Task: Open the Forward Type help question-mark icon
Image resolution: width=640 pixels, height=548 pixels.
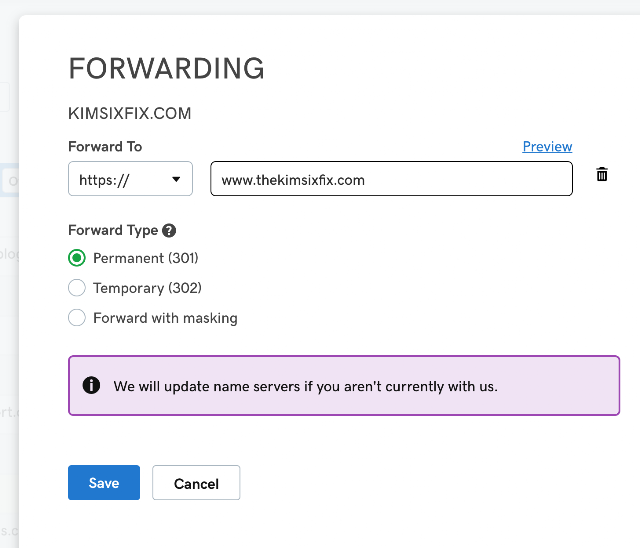Action: tap(169, 231)
